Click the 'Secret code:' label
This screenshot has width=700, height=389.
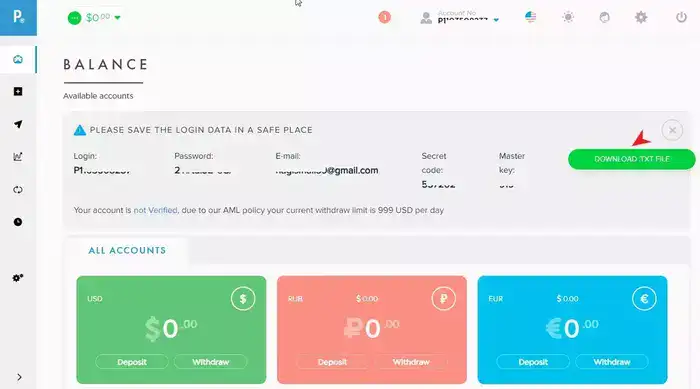(x=433, y=163)
